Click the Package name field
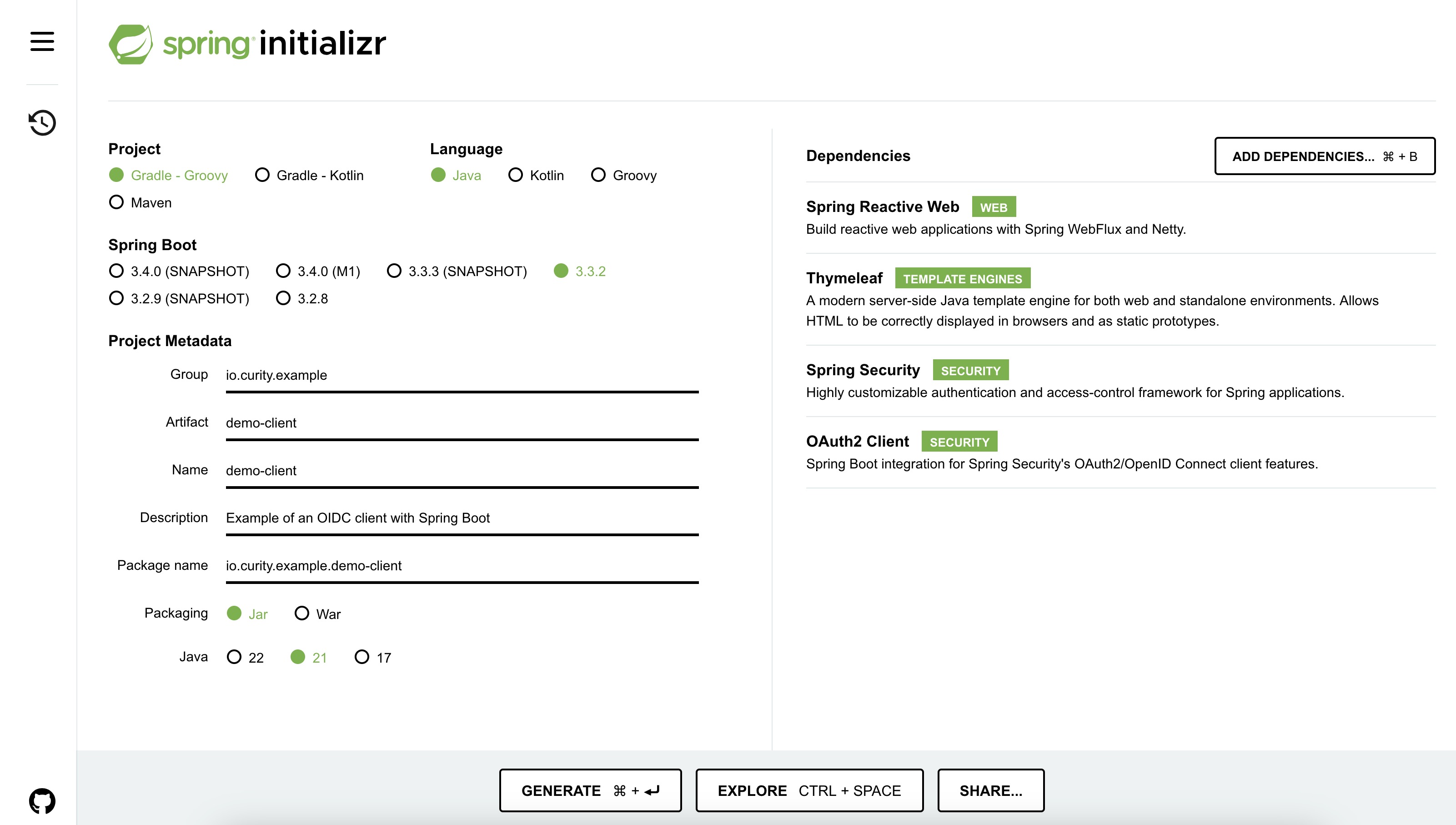Screen dimensions: 1456x825 (462, 565)
